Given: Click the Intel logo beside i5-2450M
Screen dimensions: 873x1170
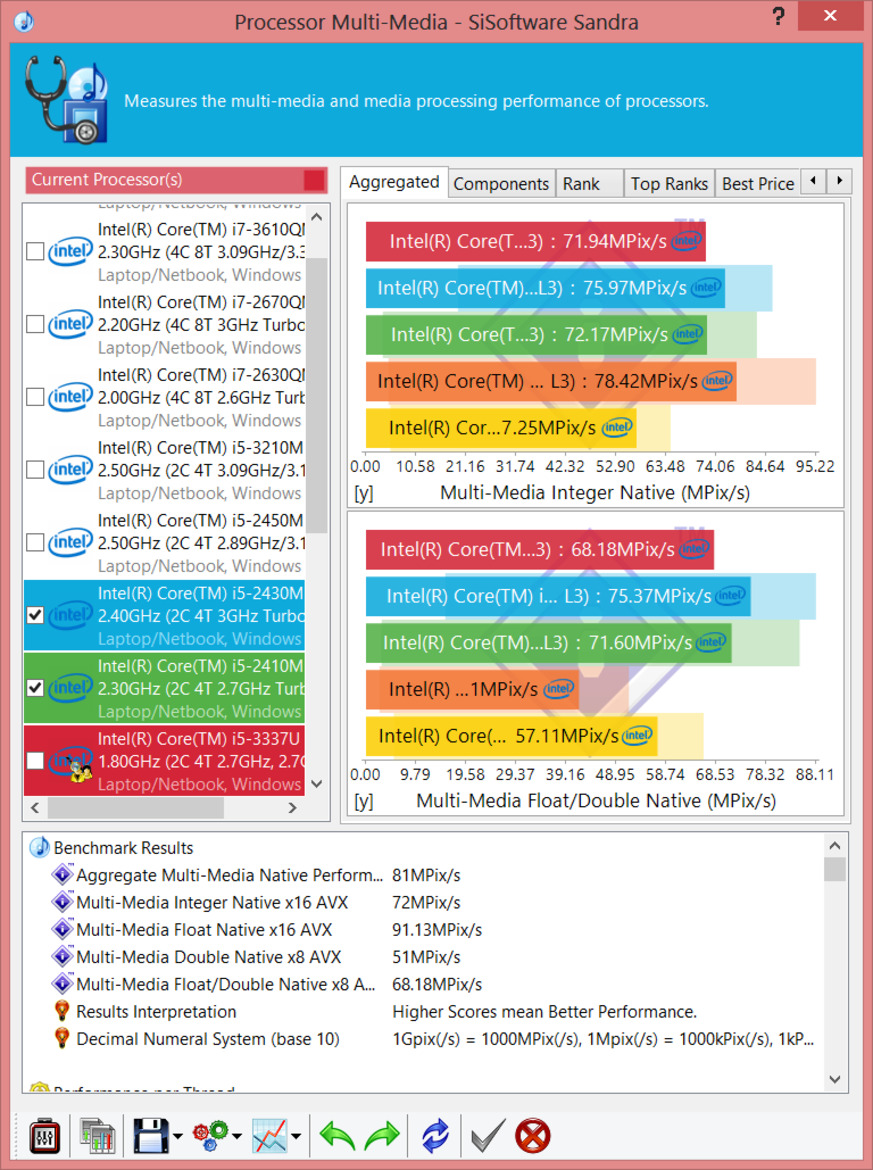Looking at the screenshot, I should point(70,542).
